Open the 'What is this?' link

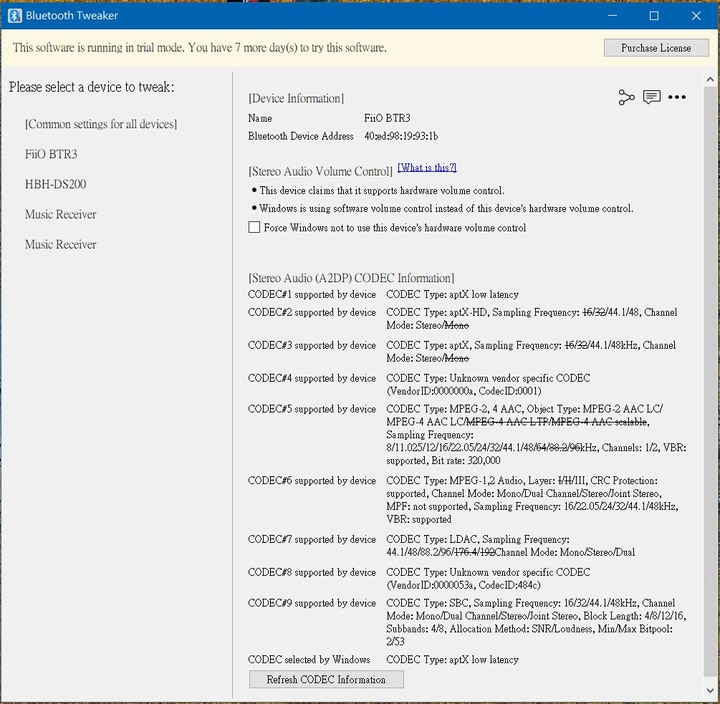pos(427,168)
